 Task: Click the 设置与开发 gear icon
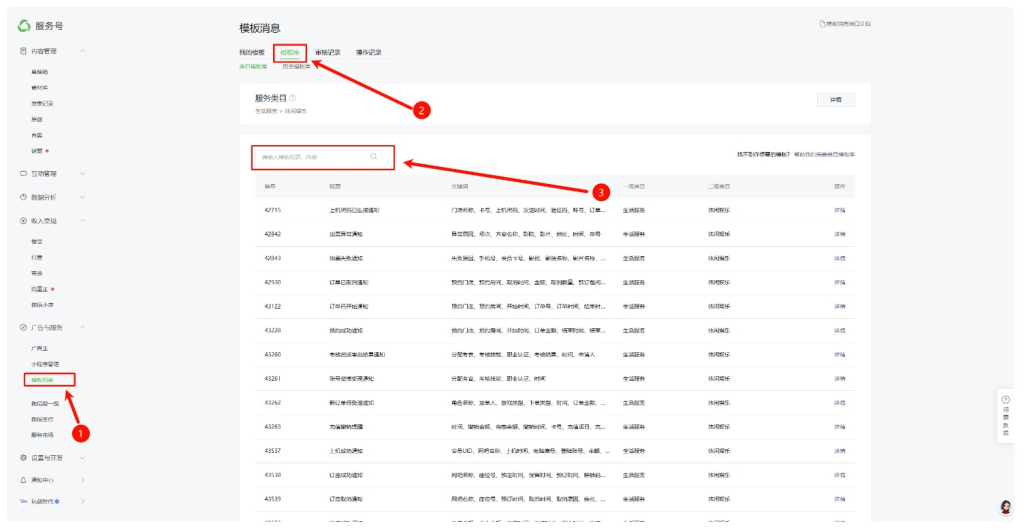click(23, 457)
